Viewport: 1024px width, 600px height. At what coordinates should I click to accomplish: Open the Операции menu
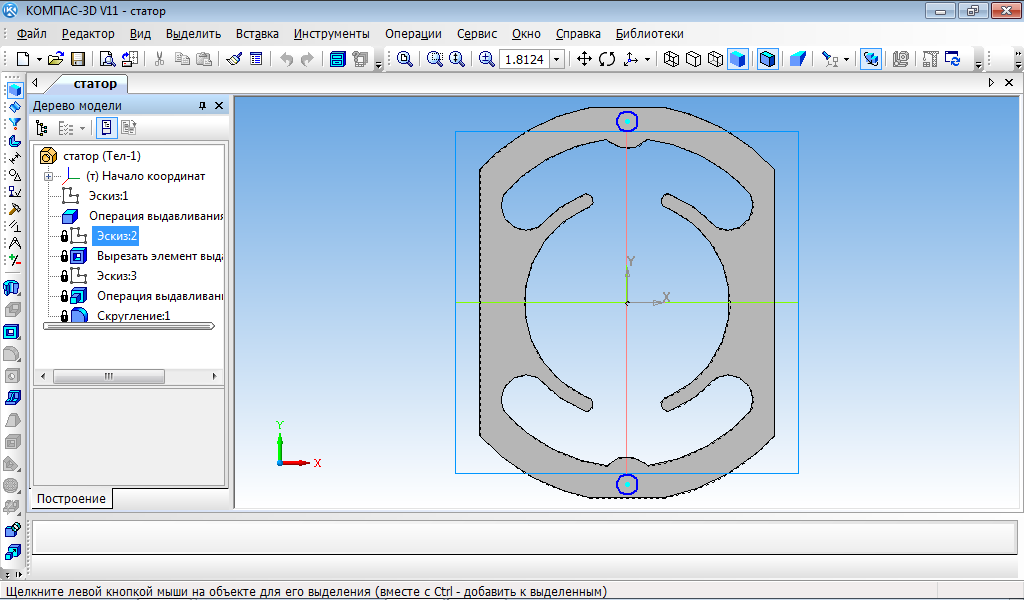(x=413, y=33)
